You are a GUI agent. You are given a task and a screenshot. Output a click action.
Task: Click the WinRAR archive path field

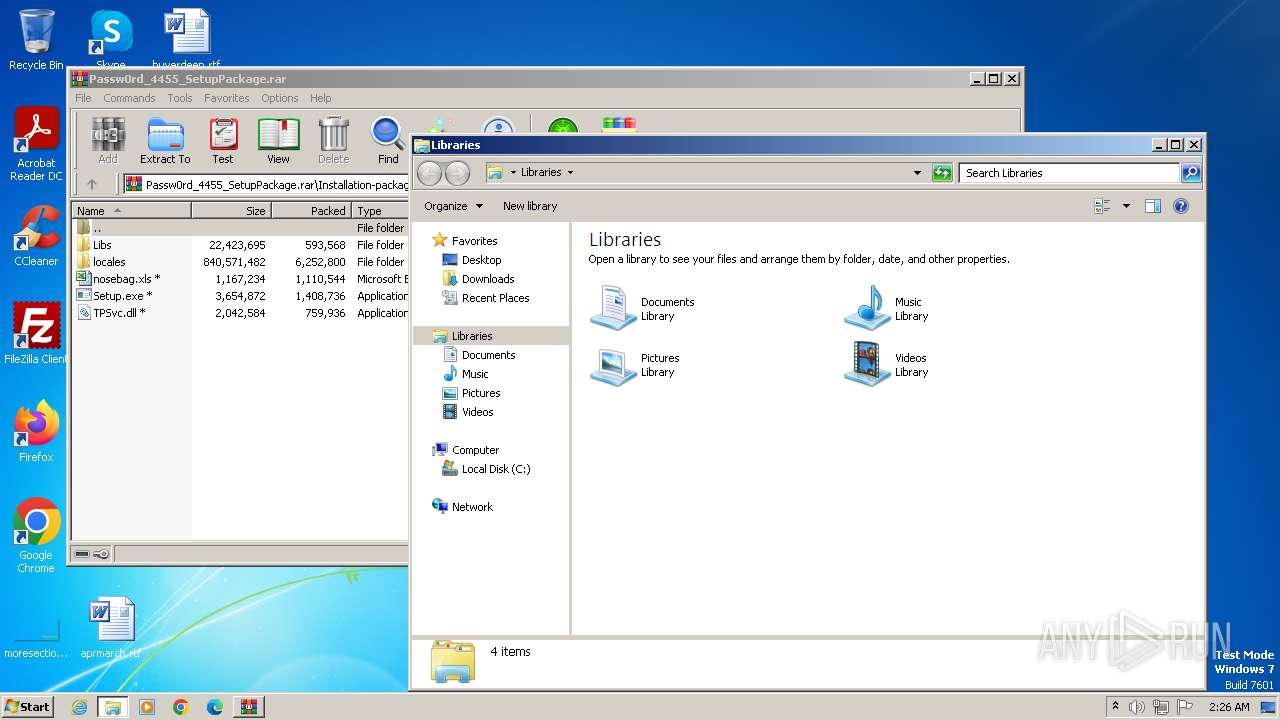[266, 184]
